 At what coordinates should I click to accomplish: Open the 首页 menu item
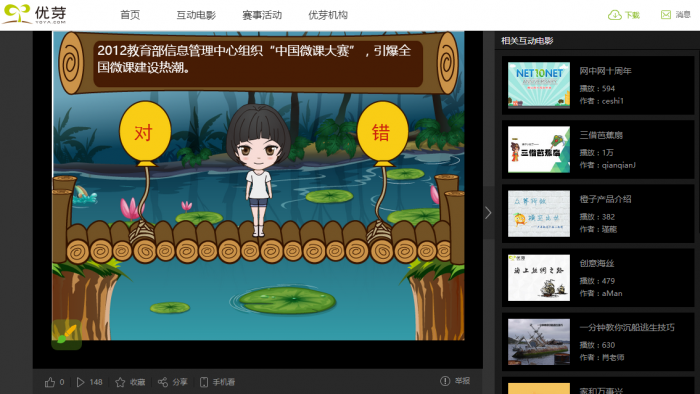click(x=130, y=15)
